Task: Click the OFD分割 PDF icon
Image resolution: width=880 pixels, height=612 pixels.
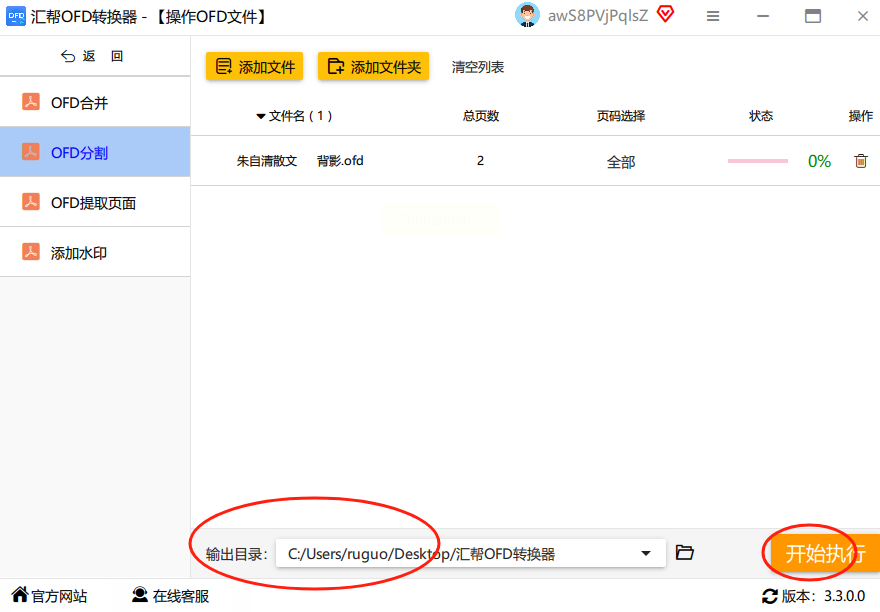Action: click(31, 152)
